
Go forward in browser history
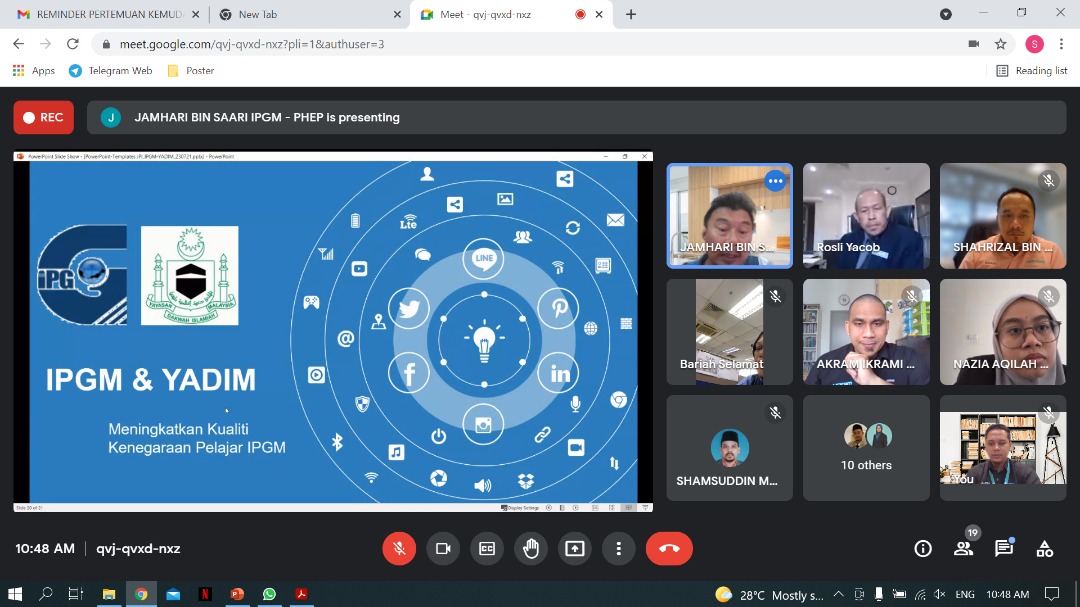pyautogui.click(x=45, y=44)
